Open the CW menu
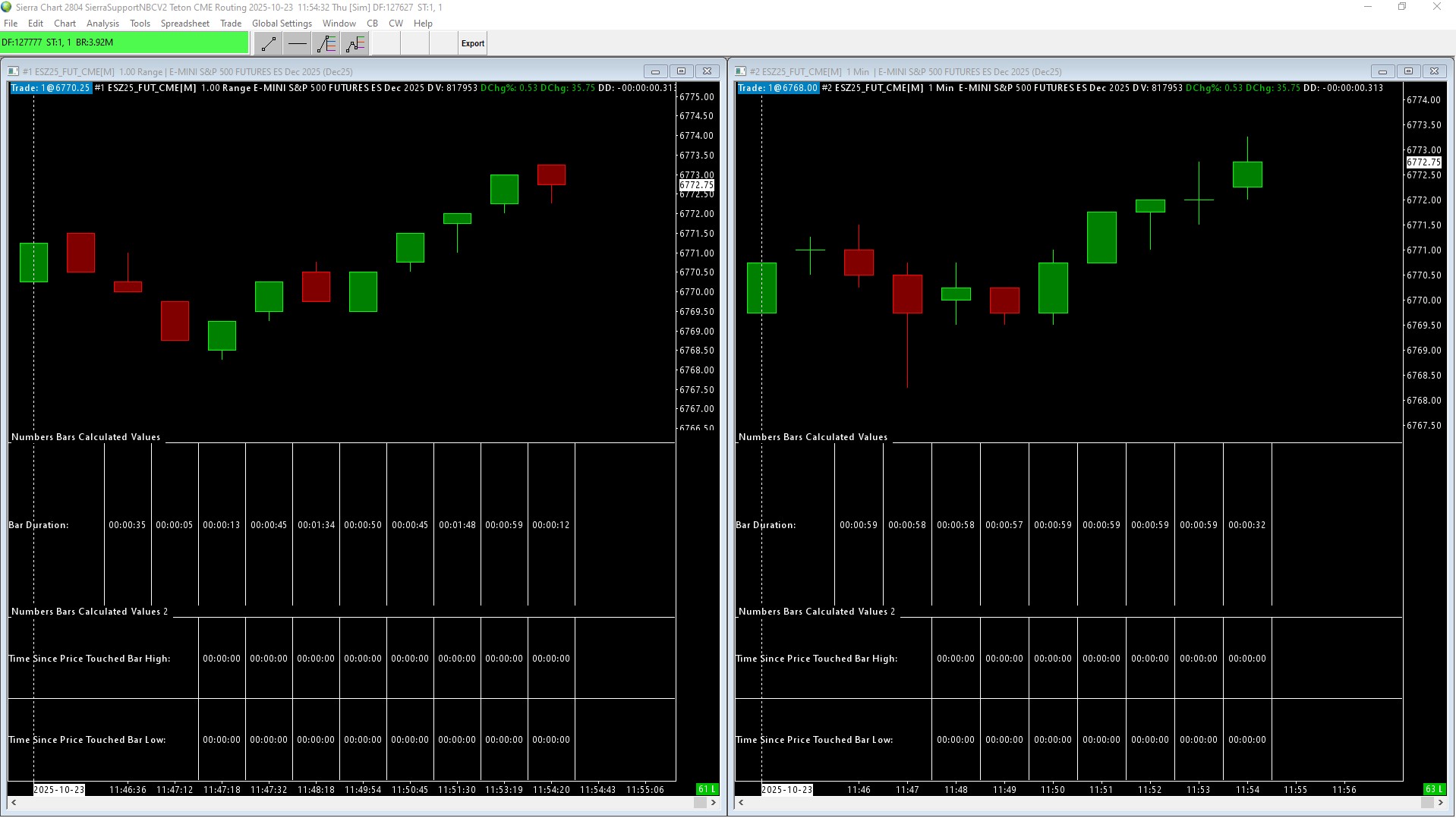 point(396,24)
